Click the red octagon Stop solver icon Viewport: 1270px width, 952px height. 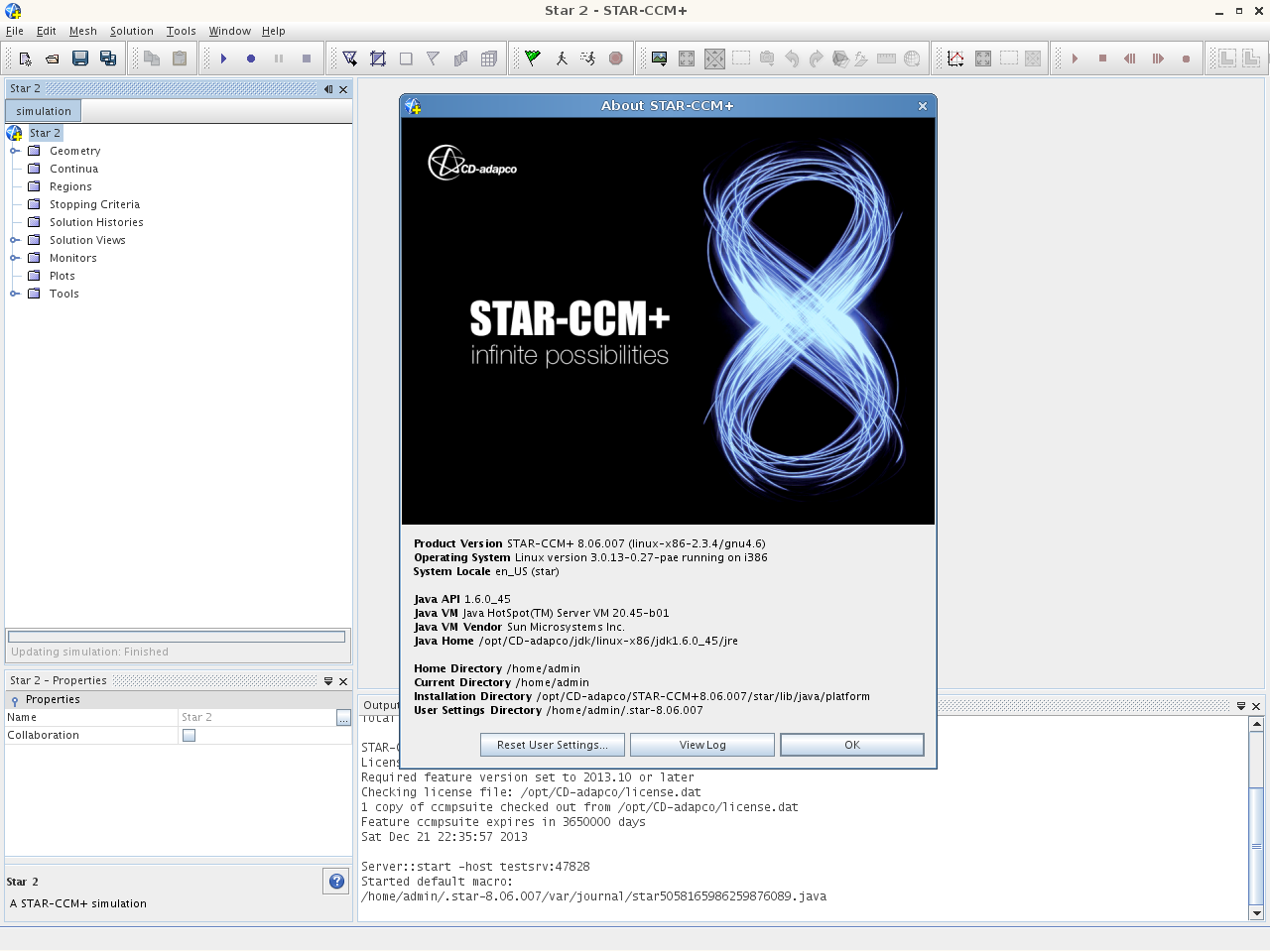tap(616, 59)
